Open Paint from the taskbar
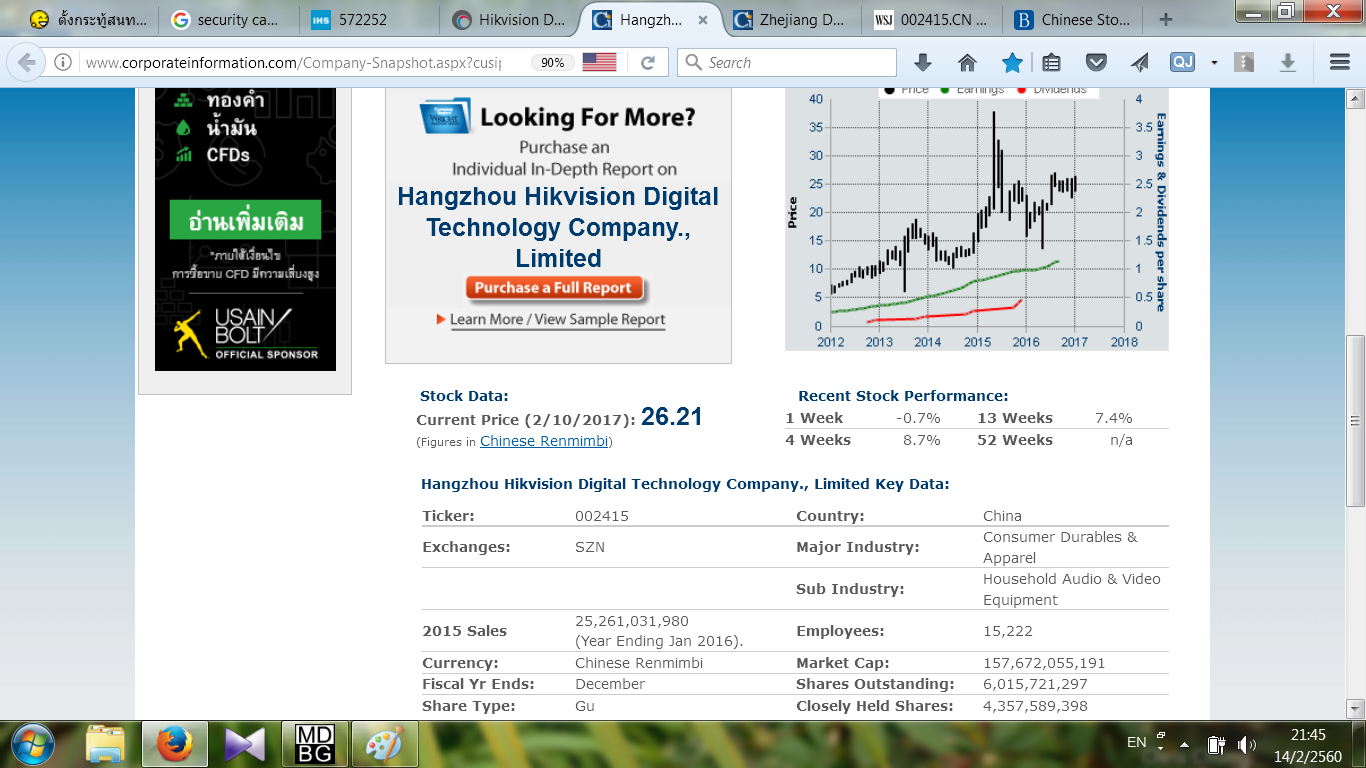 [385, 744]
